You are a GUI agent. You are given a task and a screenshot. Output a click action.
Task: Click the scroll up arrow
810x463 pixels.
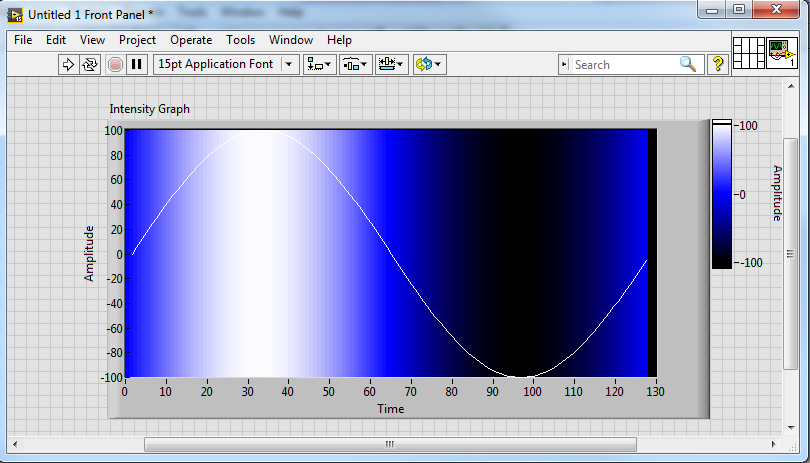(791, 86)
